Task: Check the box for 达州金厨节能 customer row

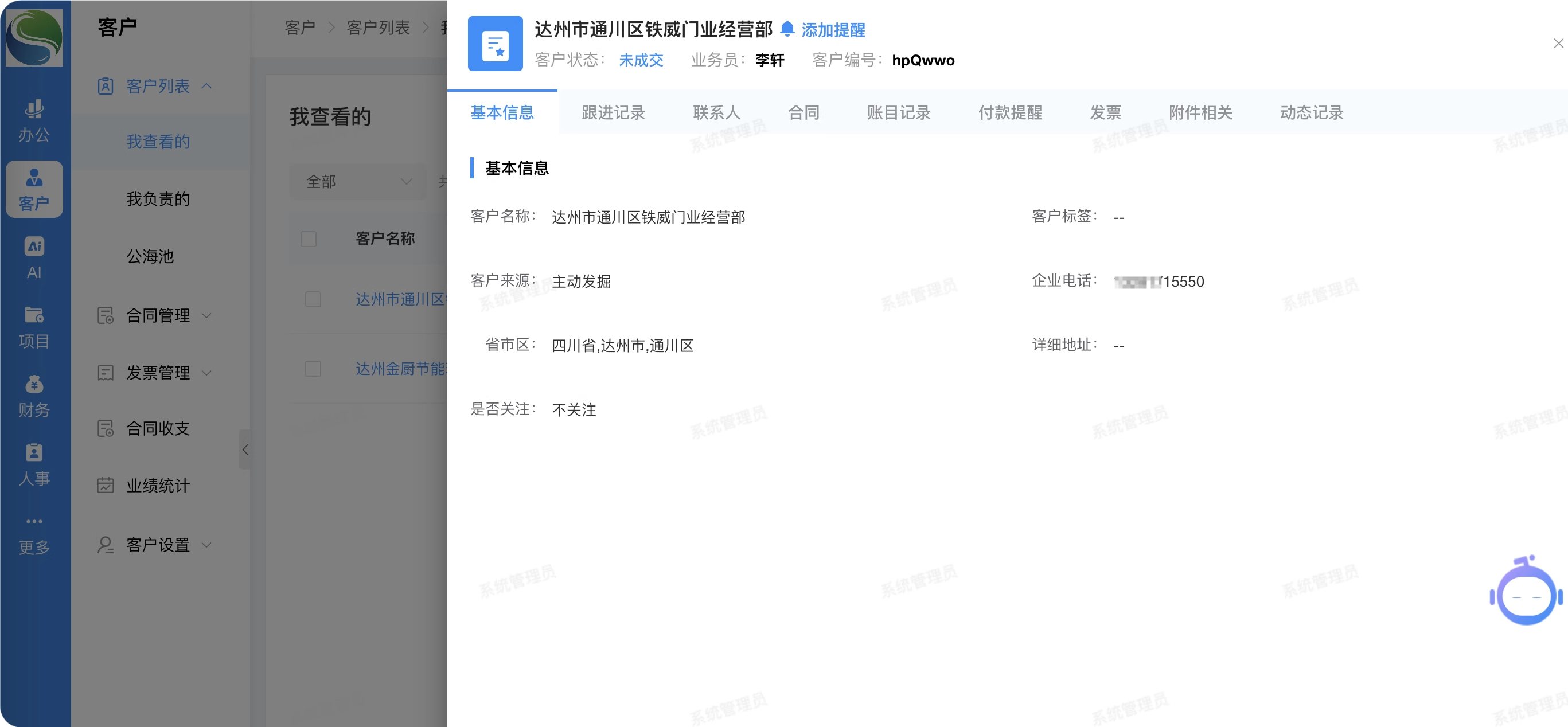Action: coord(313,369)
